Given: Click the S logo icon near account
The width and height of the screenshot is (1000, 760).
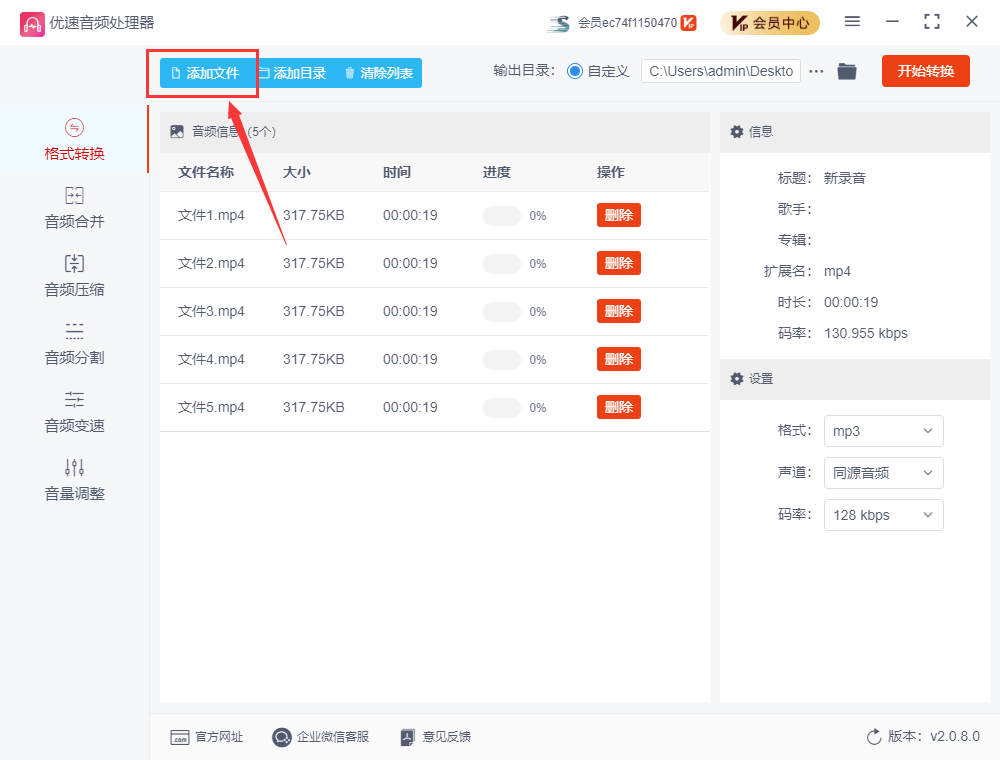Looking at the screenshot, I should coord(559,24).
